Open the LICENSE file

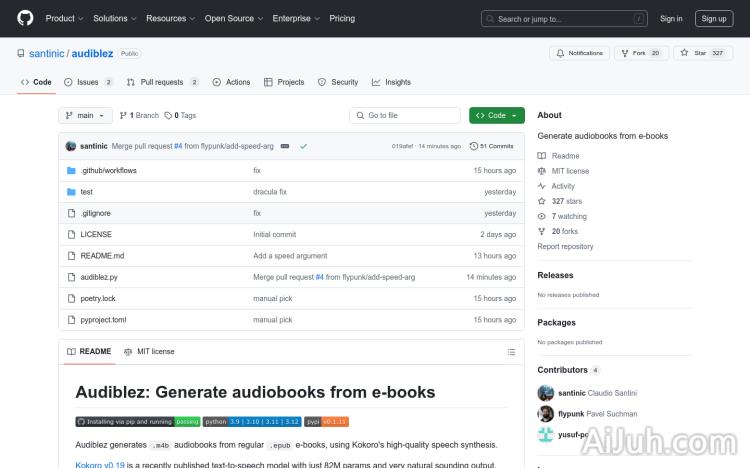pyautogui.click(x=96, y=234)
